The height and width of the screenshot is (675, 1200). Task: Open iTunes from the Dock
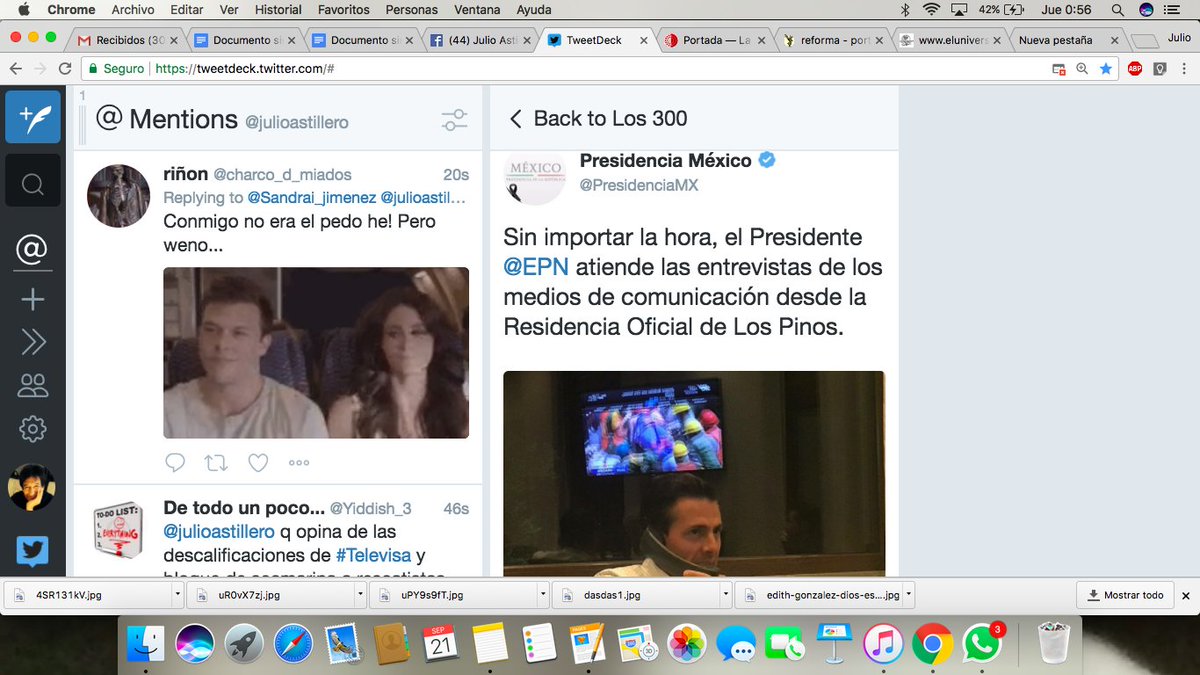point(884,643)
